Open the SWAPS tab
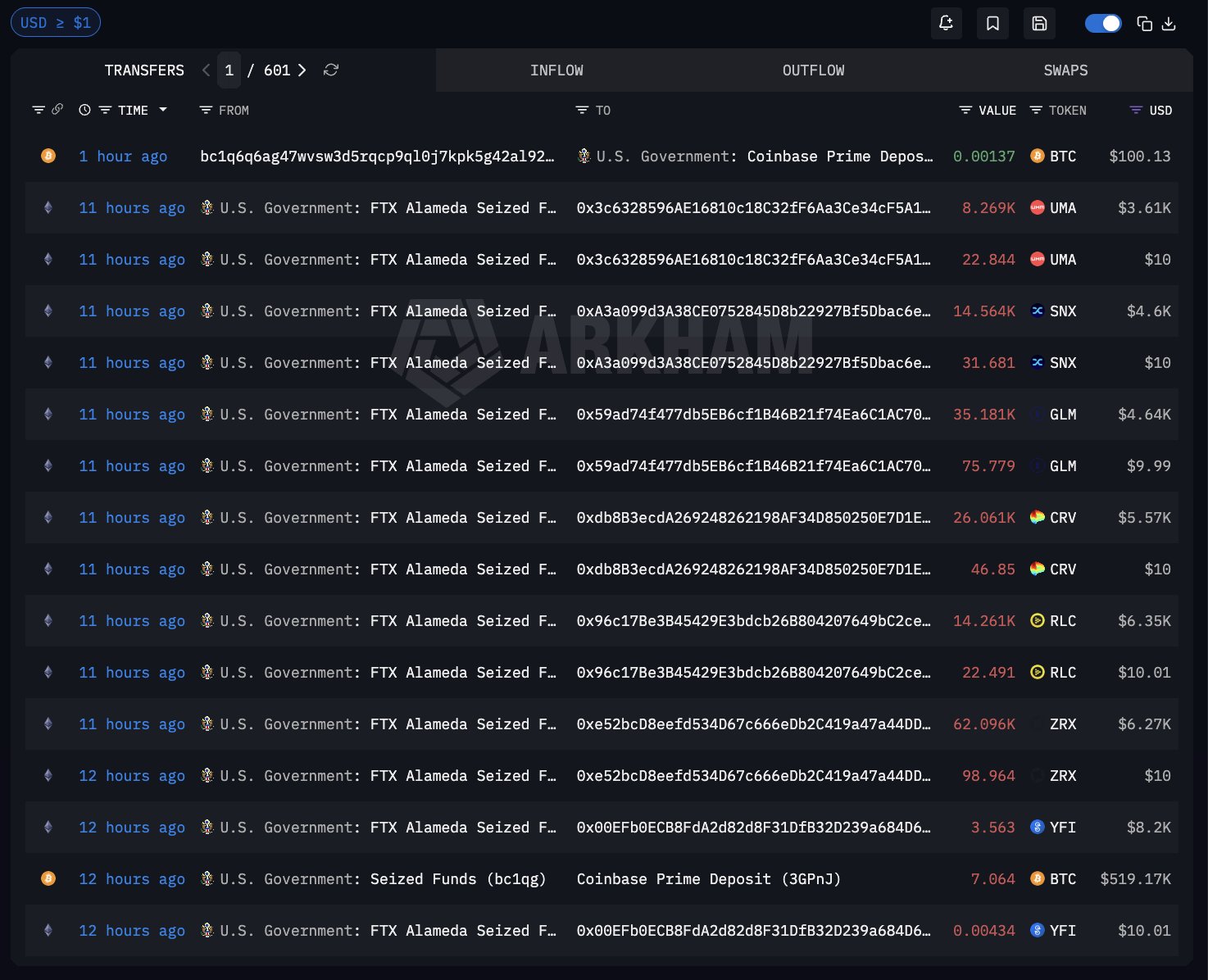The width and height of the screenshot is (1208, 980). [x=1065, y=70]
